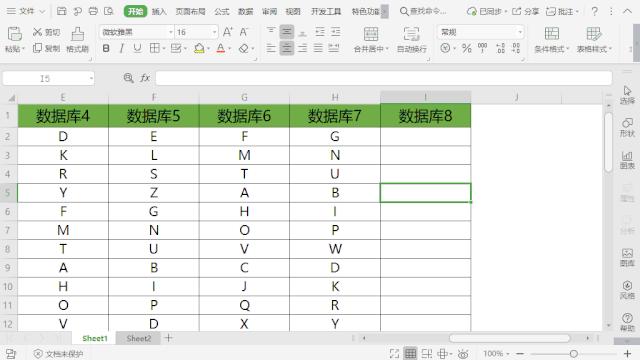
Task: Expand the number format dropdown
Action: [520, 32]
